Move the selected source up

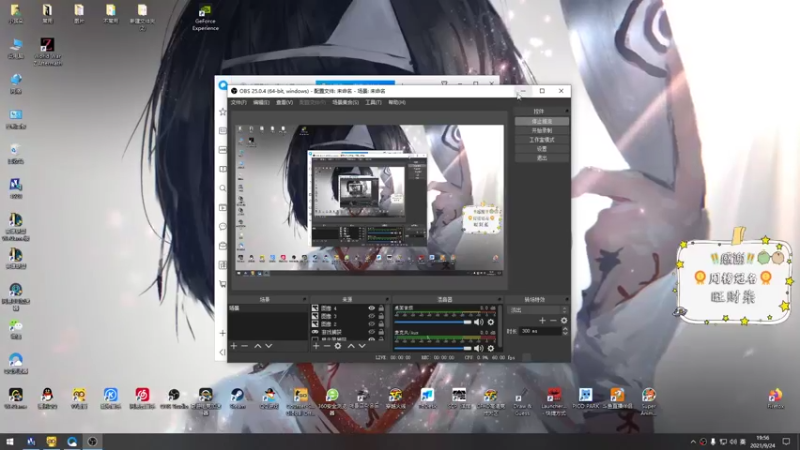tap(351, 346)
